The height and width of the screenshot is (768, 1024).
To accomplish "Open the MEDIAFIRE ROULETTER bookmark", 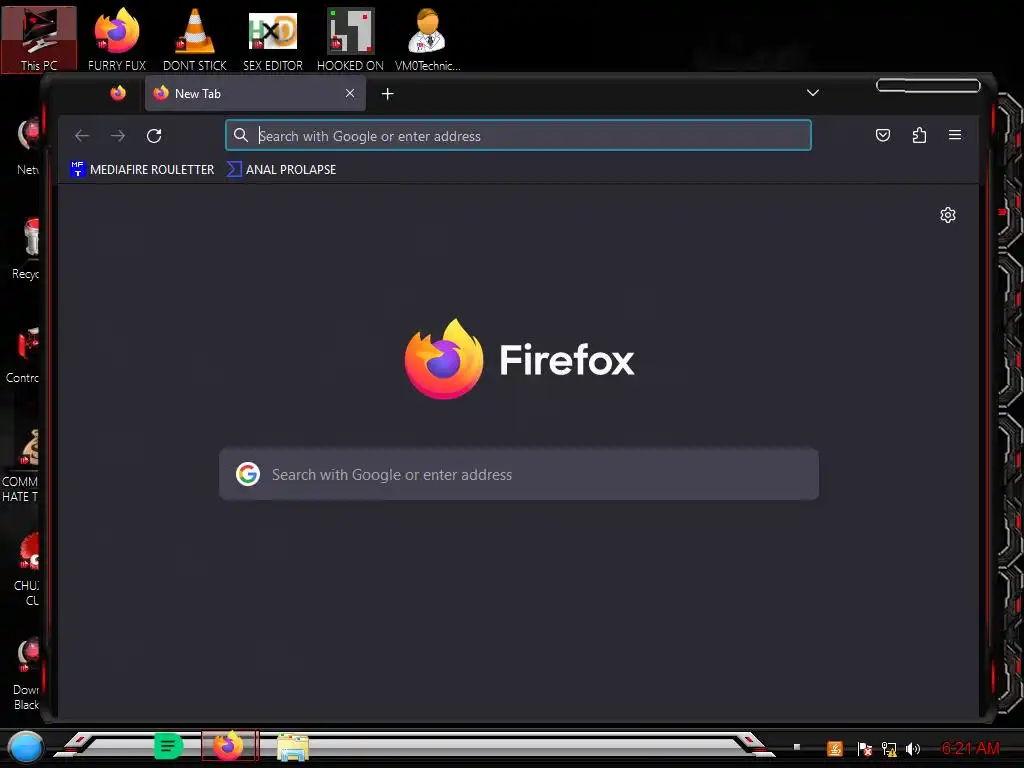I will [x=142, y=169].
